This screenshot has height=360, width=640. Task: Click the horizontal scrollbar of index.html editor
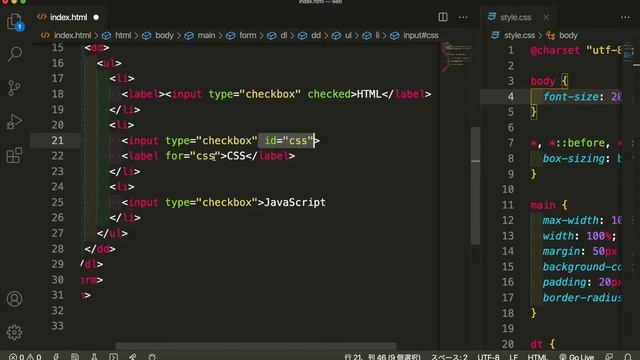[x=256, y=346]
